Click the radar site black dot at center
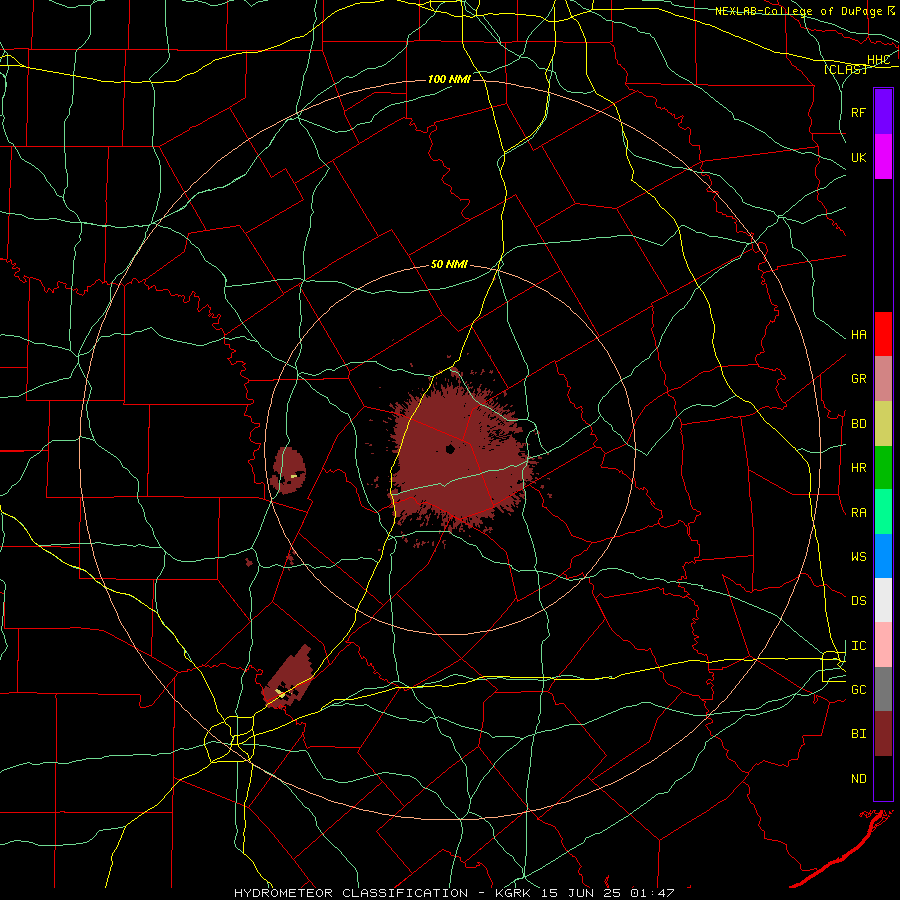Screen dimensions: 900x900 [x=450, y=449]
